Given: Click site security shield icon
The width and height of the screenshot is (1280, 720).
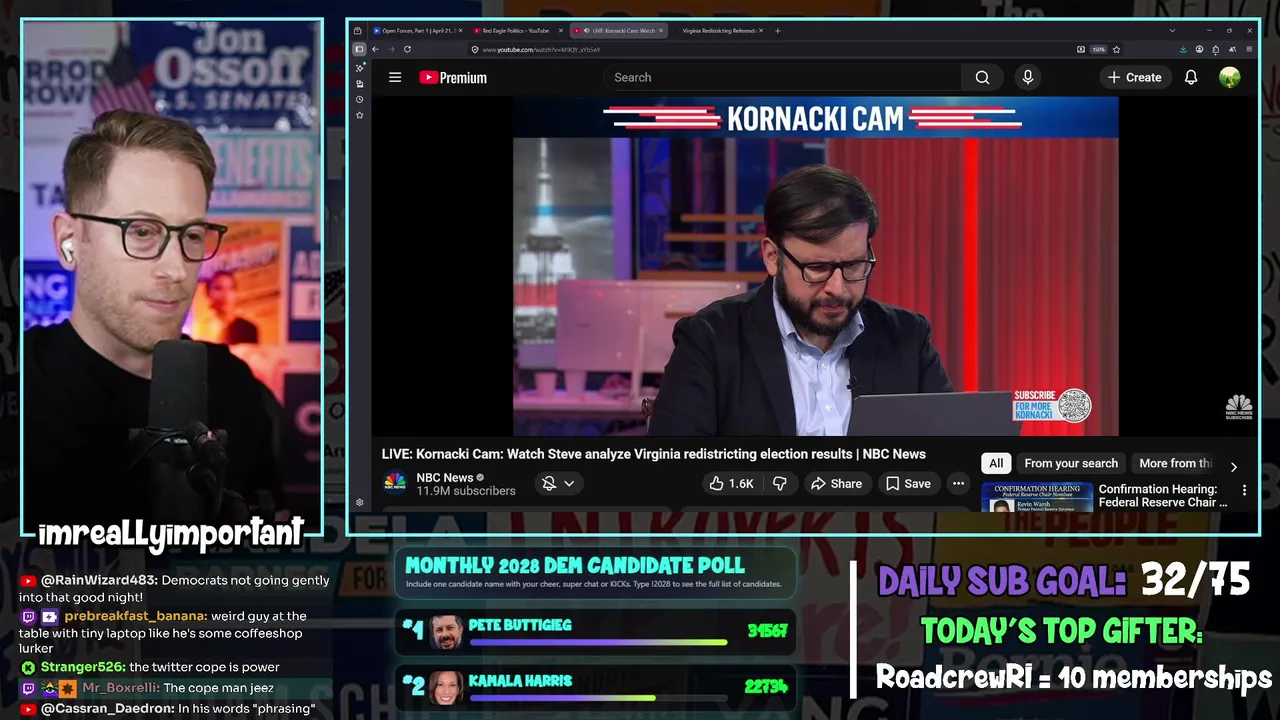Looking at the screenshot, I should click(475, 49).
